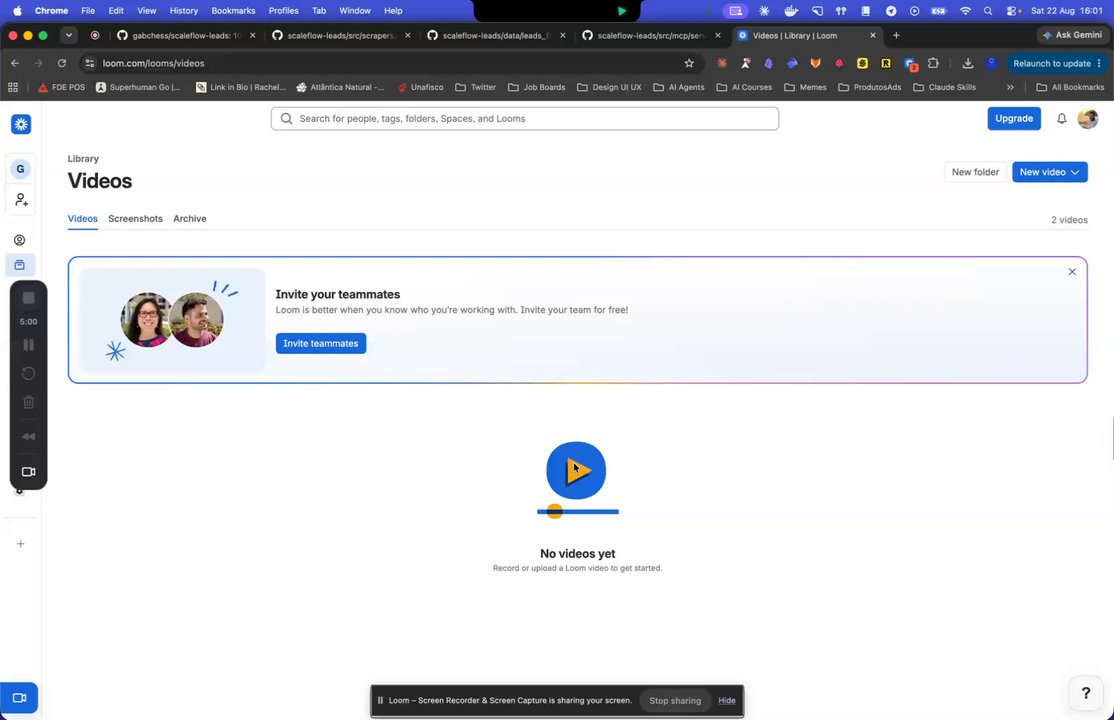1114x720 pixels.
Task: Toggle camera in the recorder panel
Action: click(28, 472)
